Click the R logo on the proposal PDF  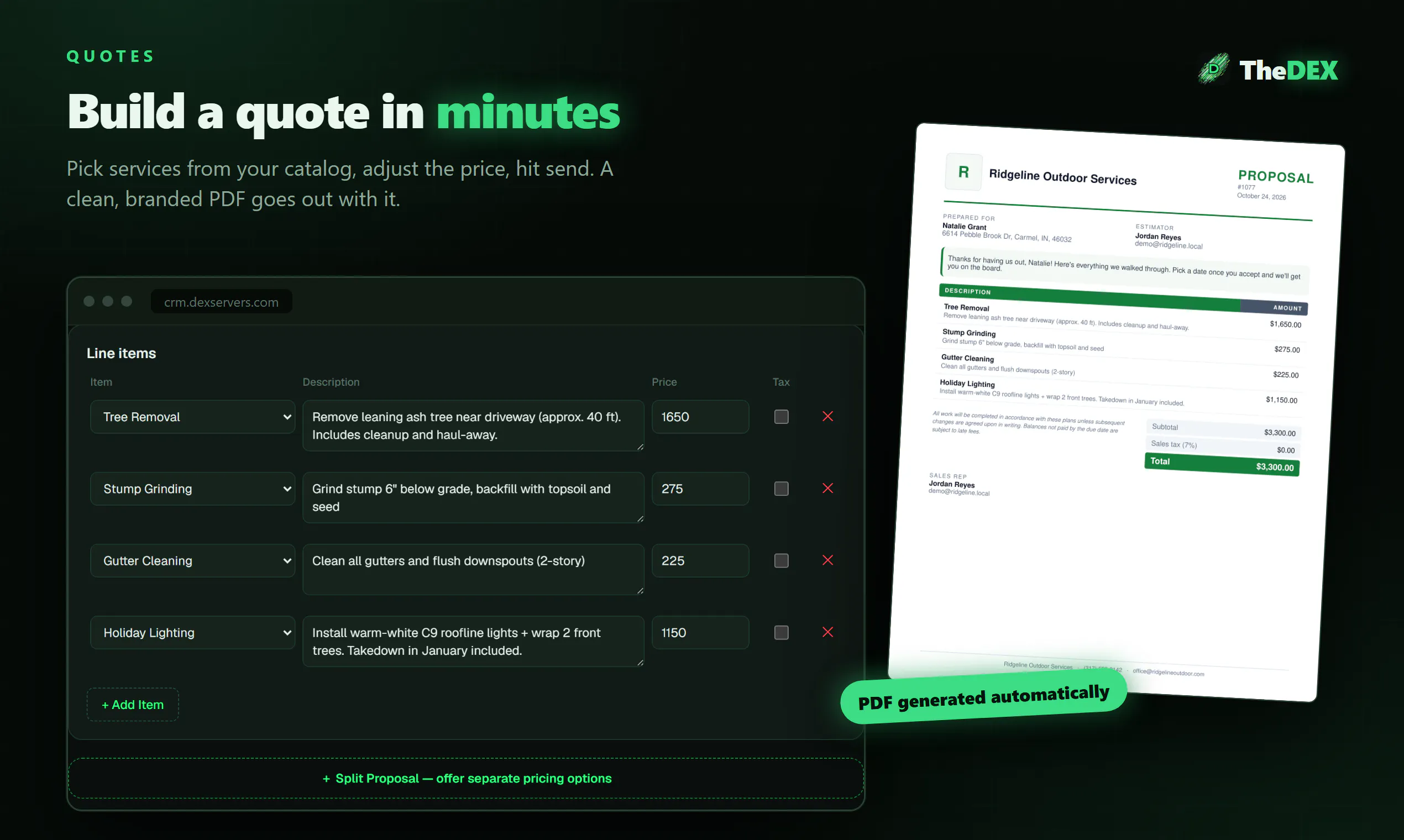963,171
